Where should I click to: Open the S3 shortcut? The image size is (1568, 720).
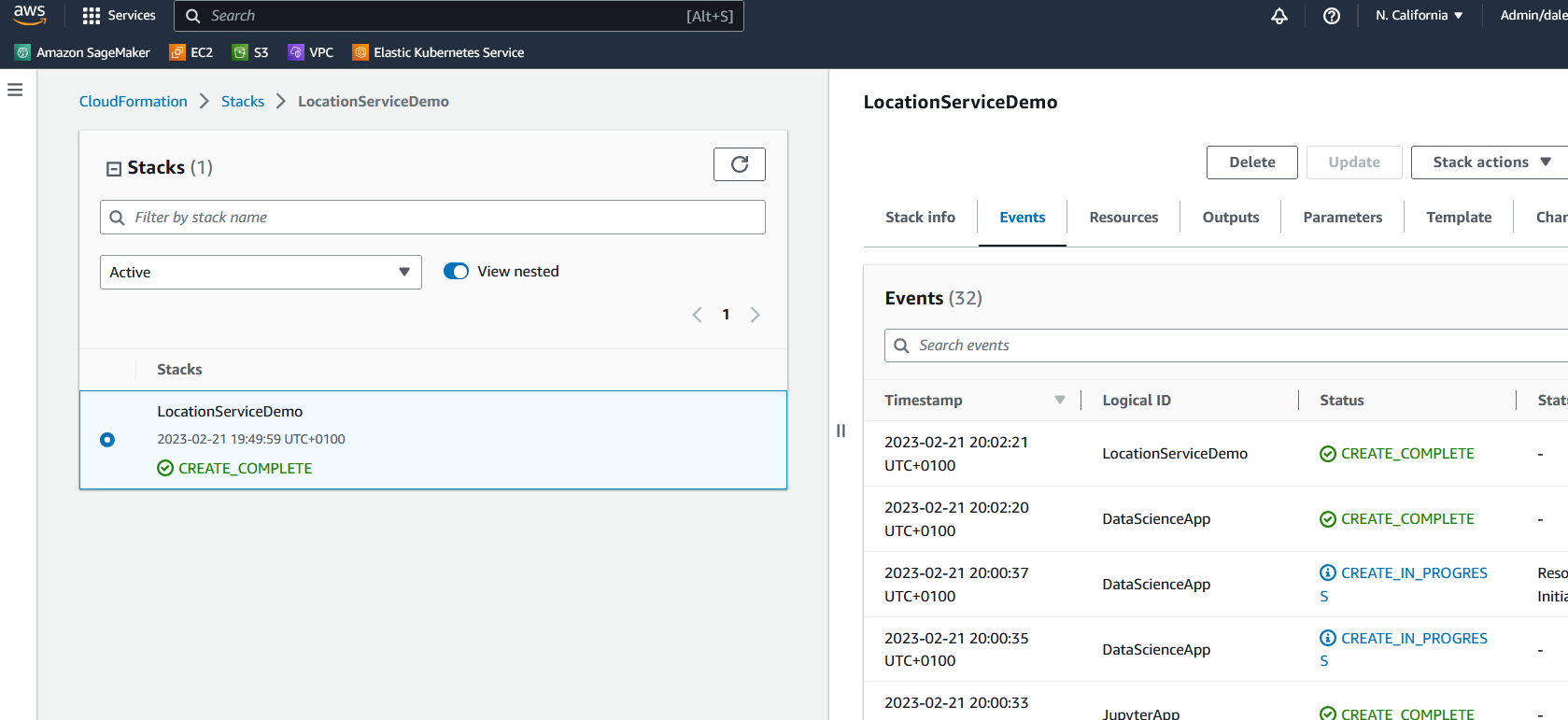(x=250, y=52)
